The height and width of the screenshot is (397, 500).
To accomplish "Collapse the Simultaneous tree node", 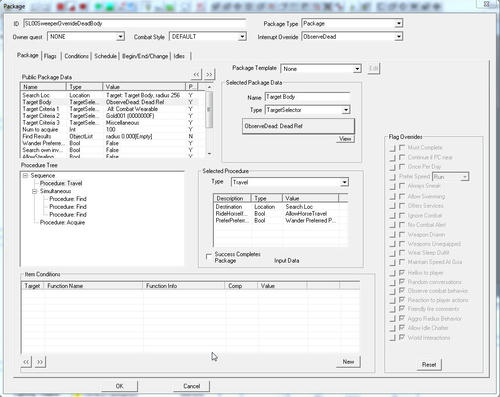I will [35, 191].
